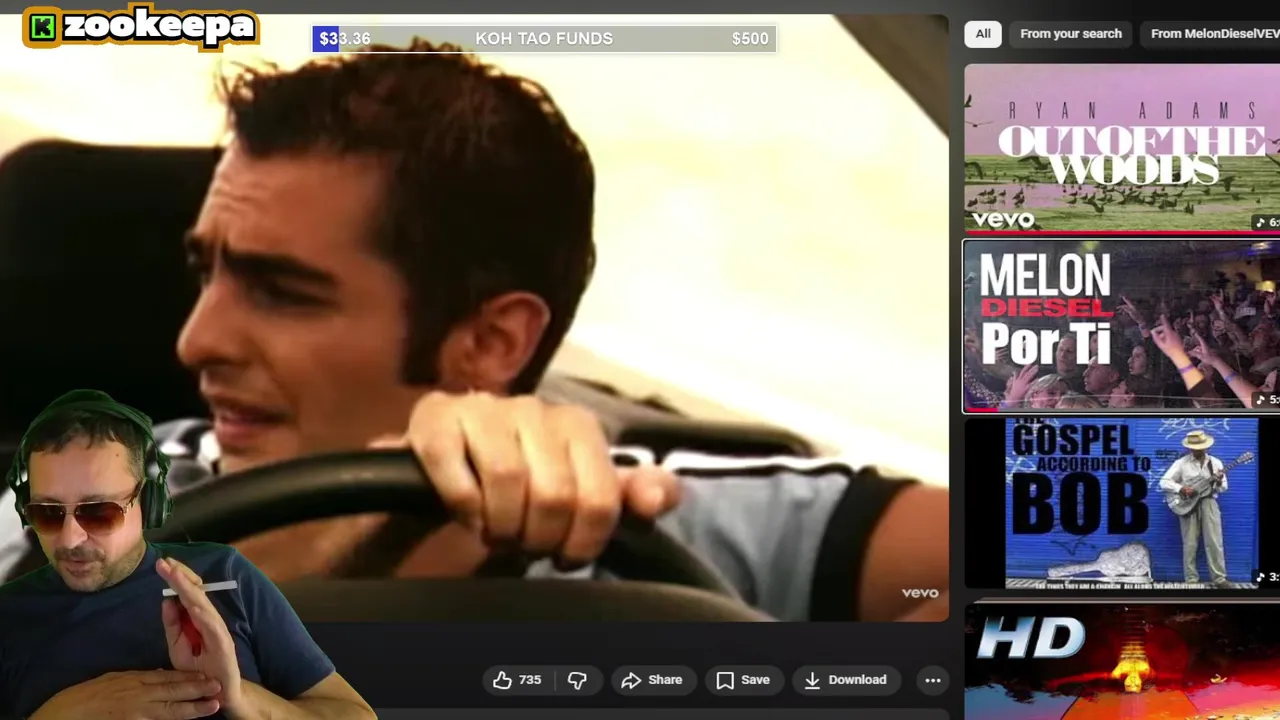Click the dislike thumbs-down button
Viewport: 1280px width, 720px height.
pos(578,680)
